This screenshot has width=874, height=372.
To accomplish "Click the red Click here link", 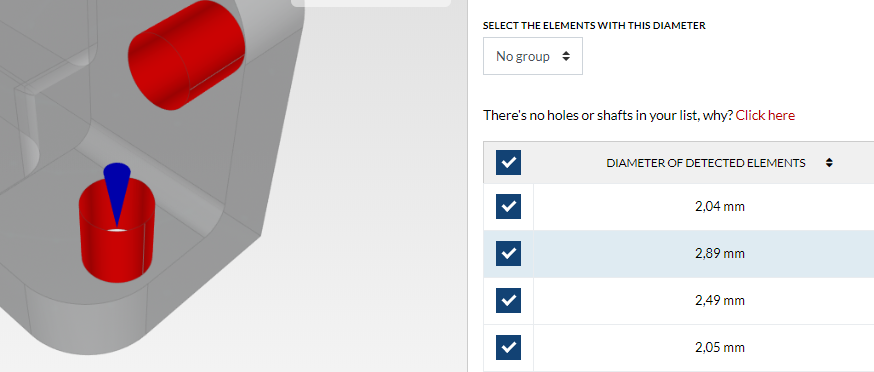I will (x=765, y=115).
